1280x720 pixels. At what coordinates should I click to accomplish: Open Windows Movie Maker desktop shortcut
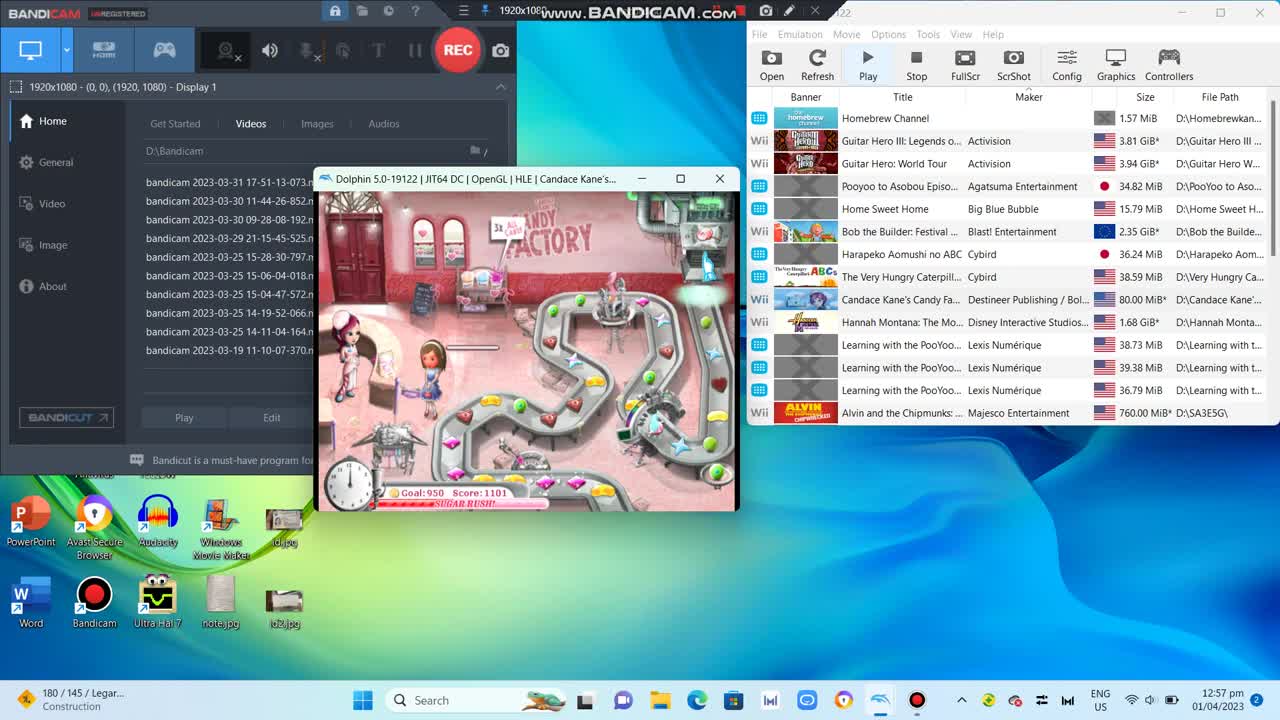[x=221, y=528]
